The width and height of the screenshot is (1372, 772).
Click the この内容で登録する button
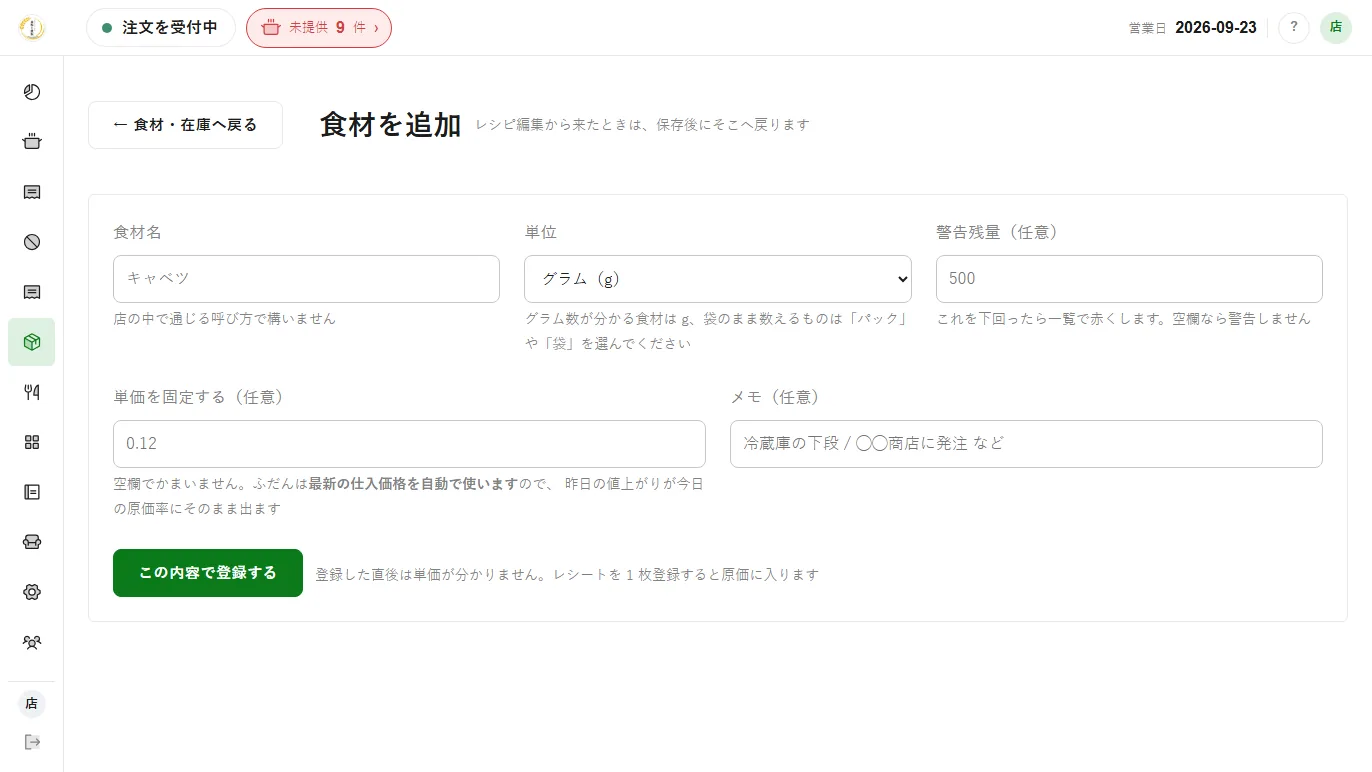point(208,573)
